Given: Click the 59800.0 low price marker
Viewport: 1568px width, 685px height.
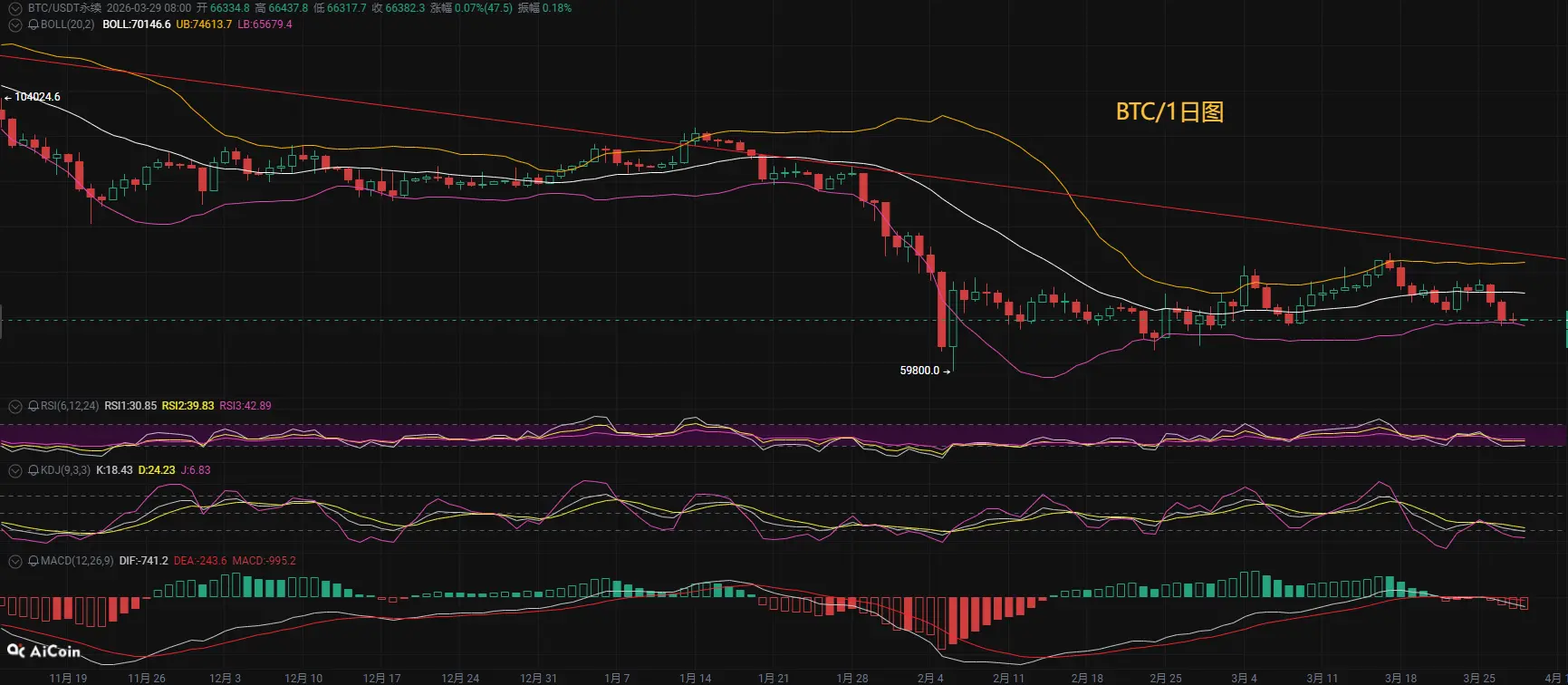Looking at the screenshot, I should [x=925, y=371].
